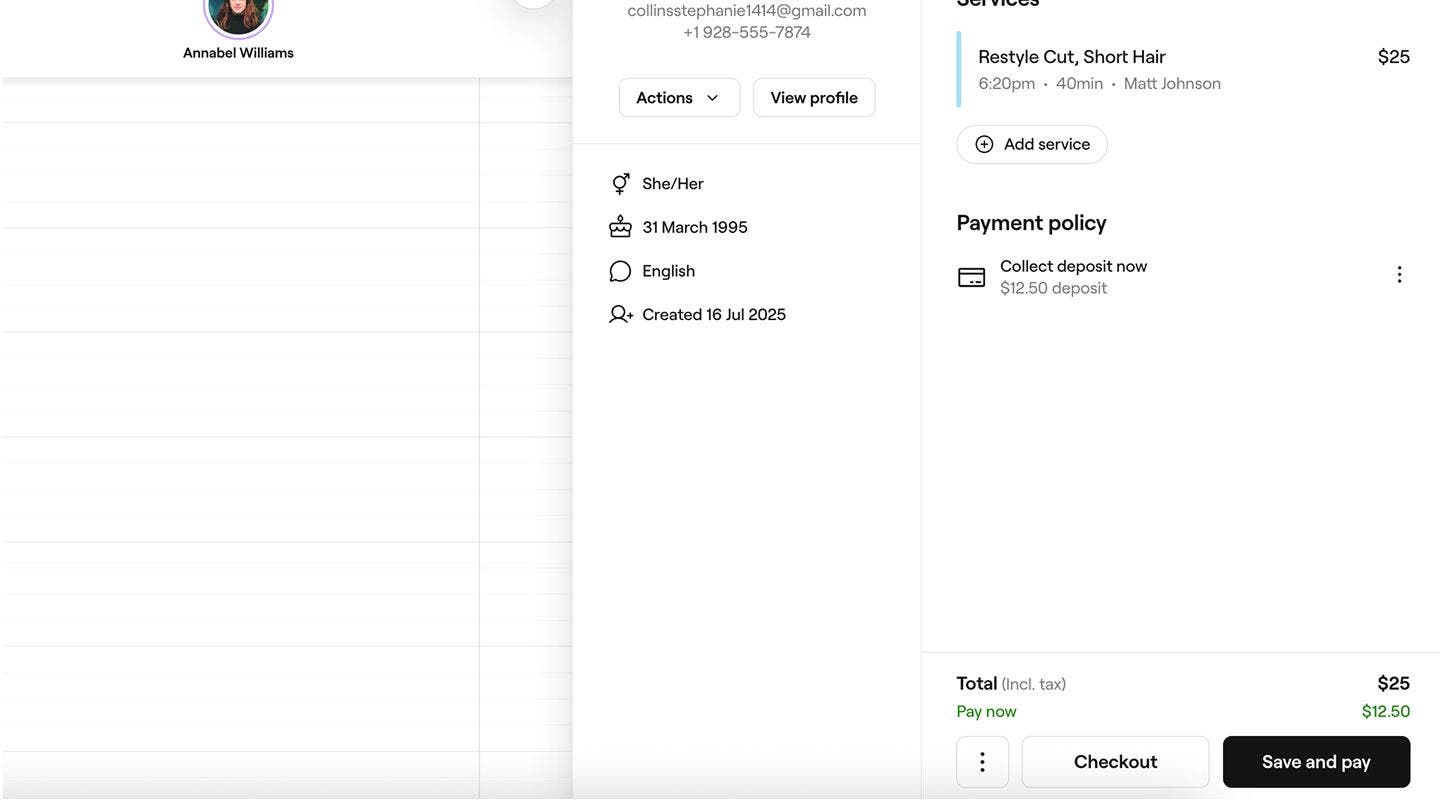1440x800 pixels.
Task: Open more options beside Checkout button
Action: pos(982,762)
